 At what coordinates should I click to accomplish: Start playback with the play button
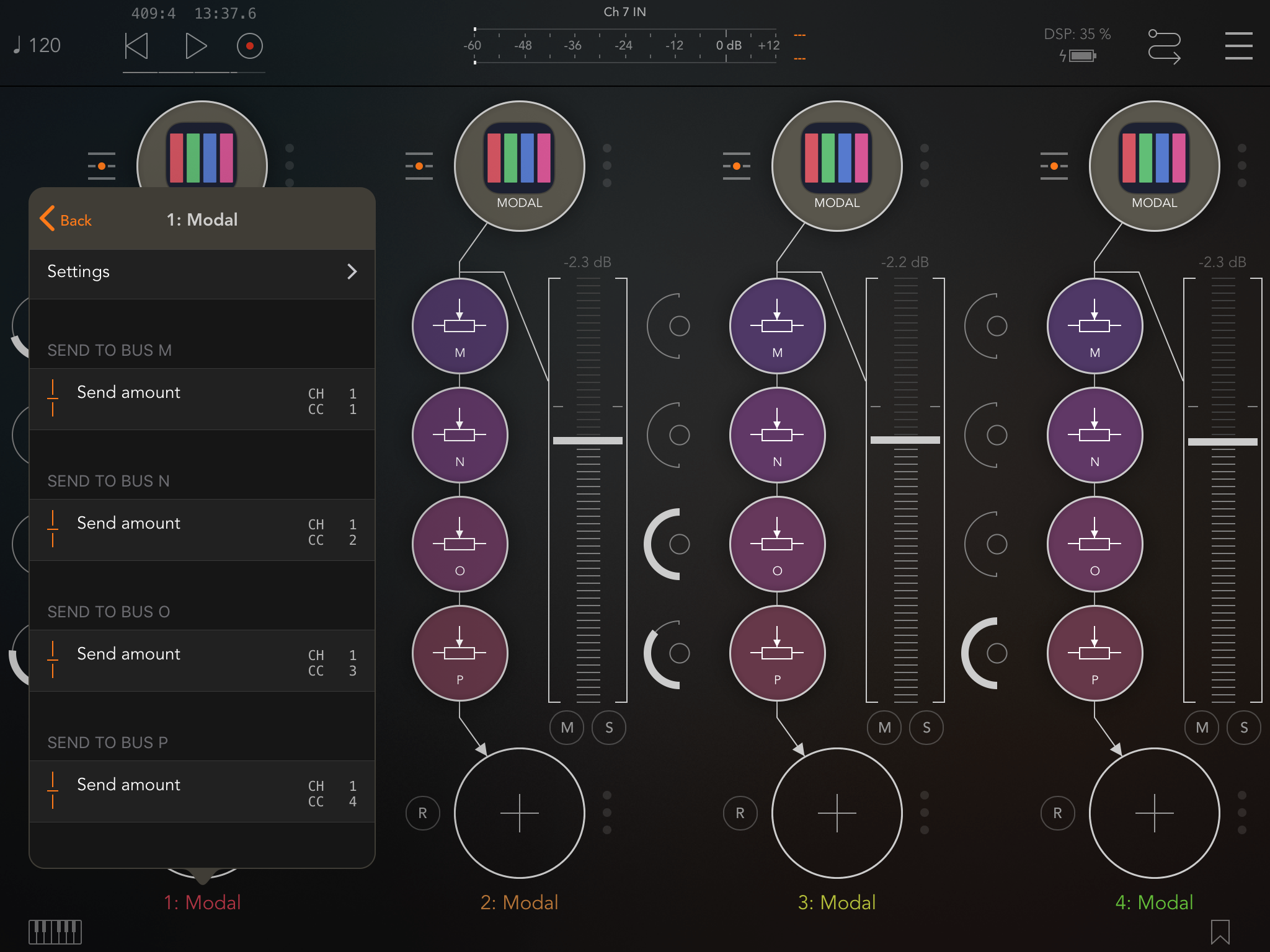tap(195, 46)
